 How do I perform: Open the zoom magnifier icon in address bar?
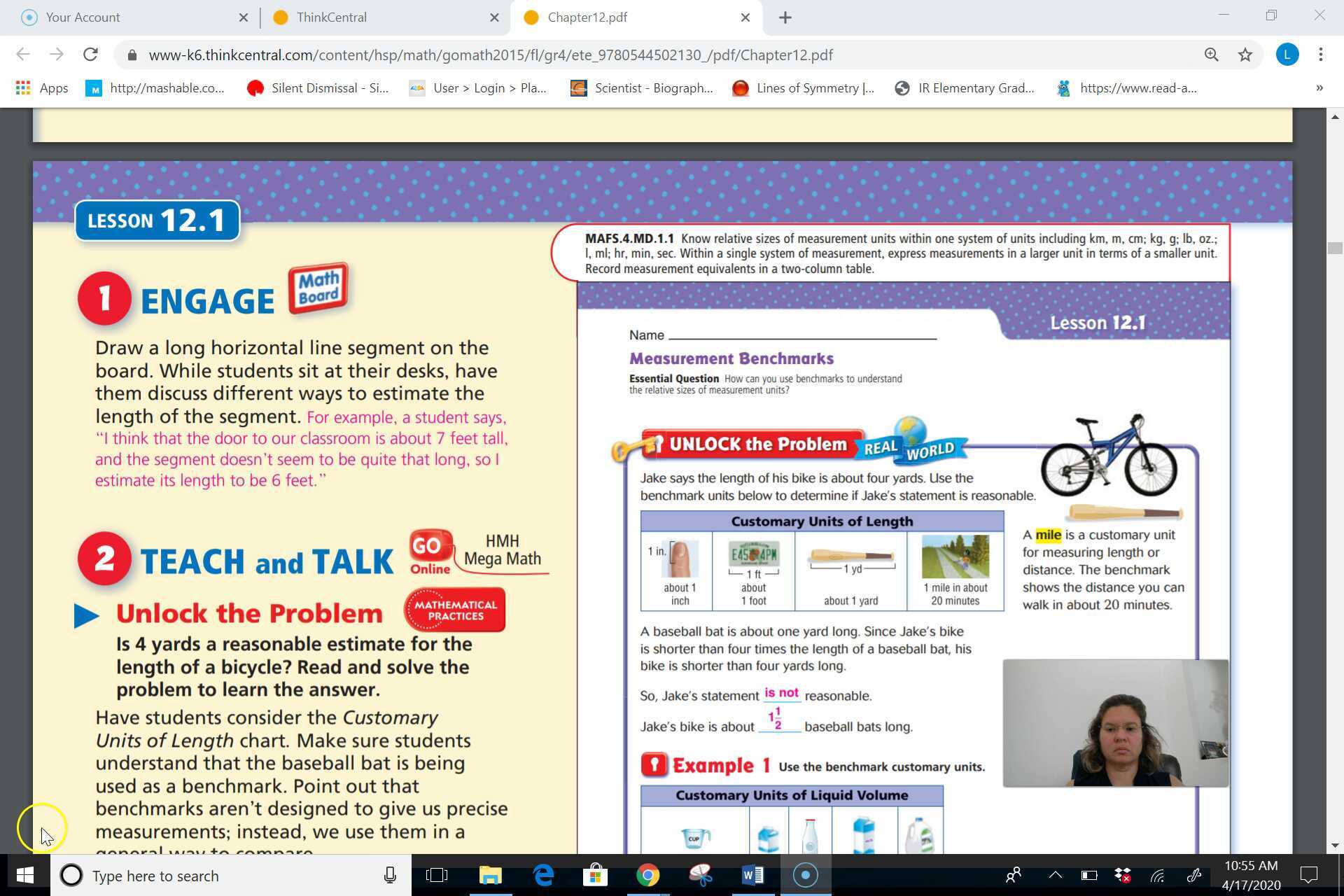[1211, 55]
